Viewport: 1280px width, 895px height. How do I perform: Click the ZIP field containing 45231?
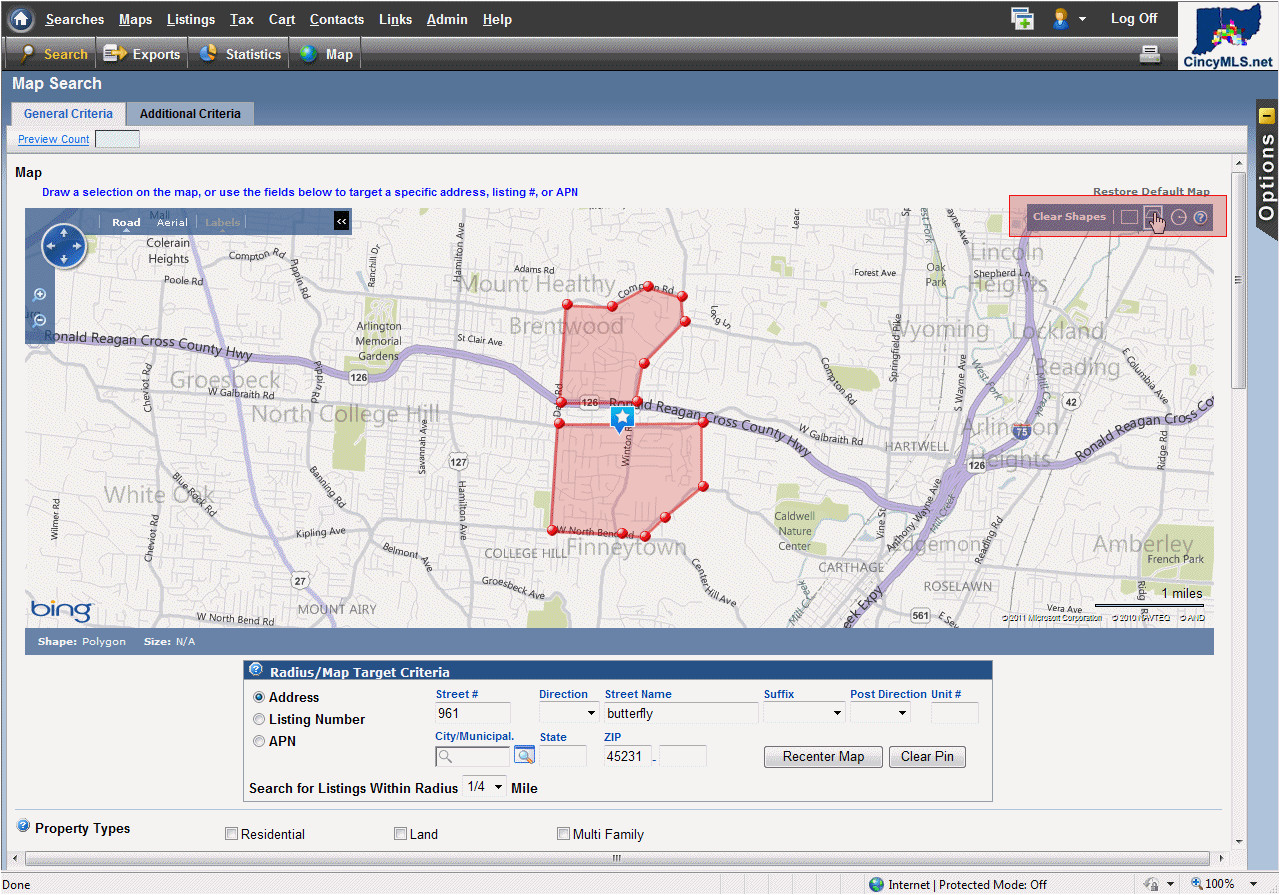[x=628, y=756]
